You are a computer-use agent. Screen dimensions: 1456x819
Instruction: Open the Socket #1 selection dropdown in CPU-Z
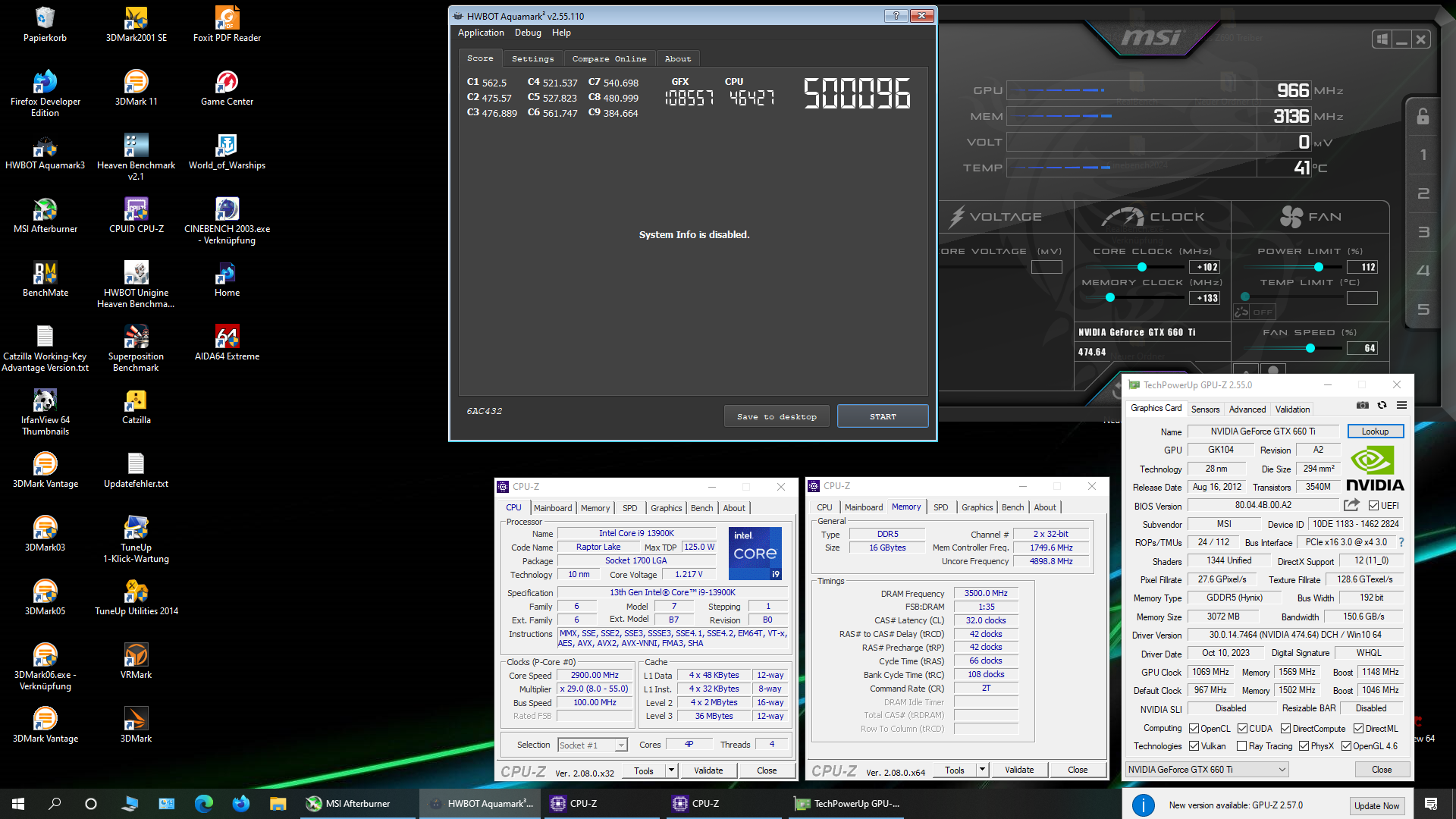coord(592,745)
